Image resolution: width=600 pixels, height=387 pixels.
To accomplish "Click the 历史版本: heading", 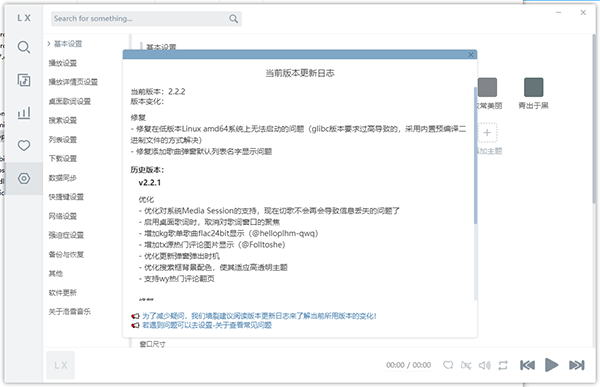I will click(147, 170).
